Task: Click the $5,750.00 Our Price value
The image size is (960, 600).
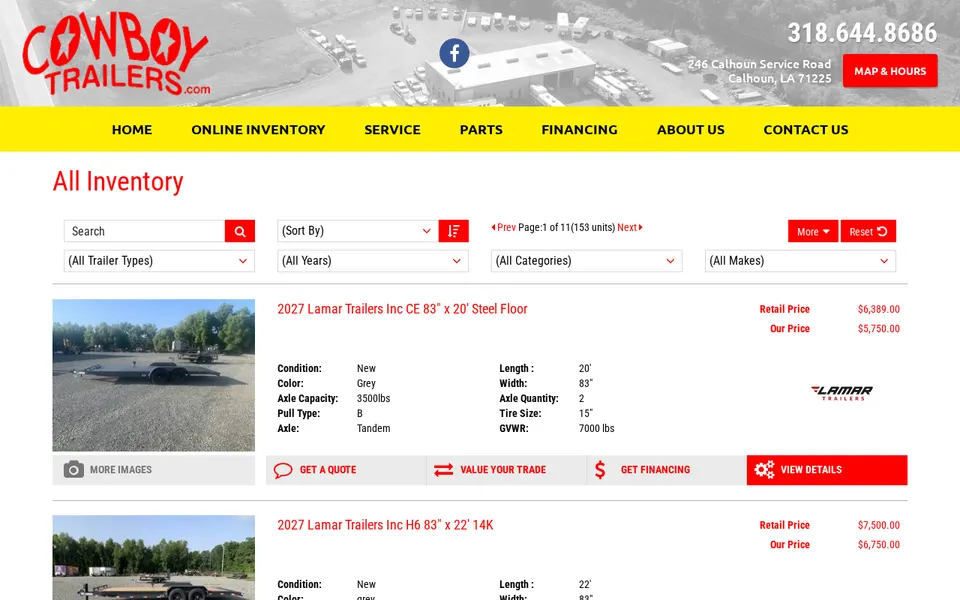Action: 879,329
